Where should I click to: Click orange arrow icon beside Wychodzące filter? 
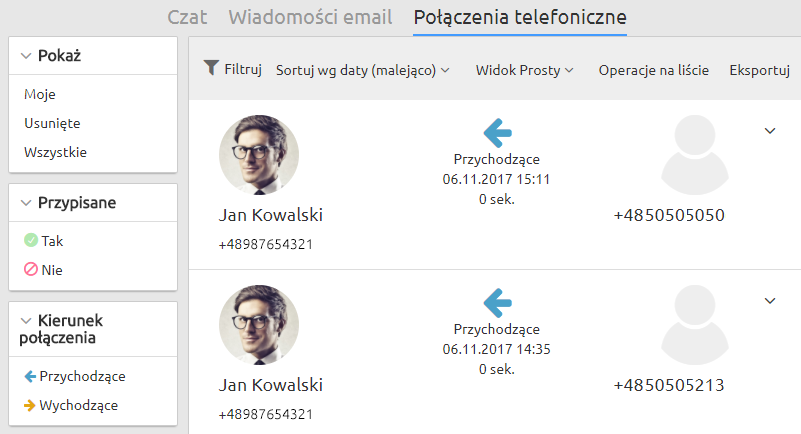pos(31,405)
